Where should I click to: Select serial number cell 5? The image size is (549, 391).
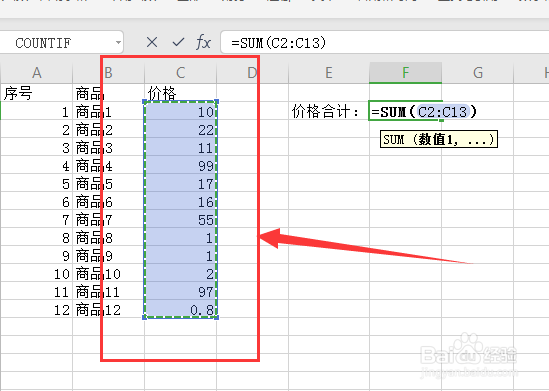pos(36,184)
